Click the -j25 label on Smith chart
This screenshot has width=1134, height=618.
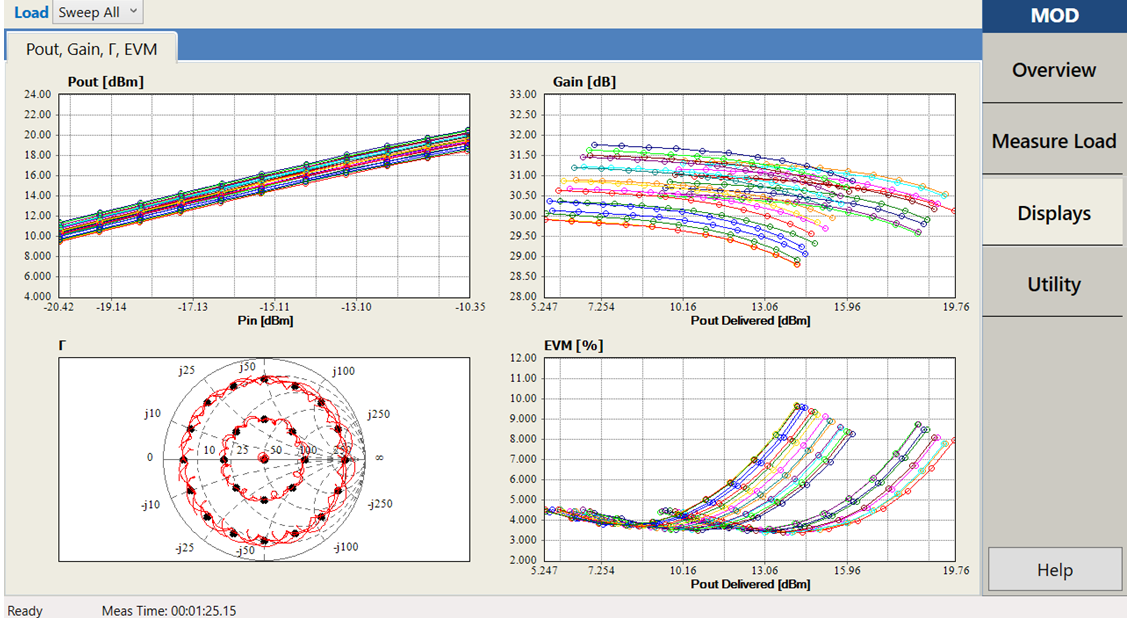[184, 548]
